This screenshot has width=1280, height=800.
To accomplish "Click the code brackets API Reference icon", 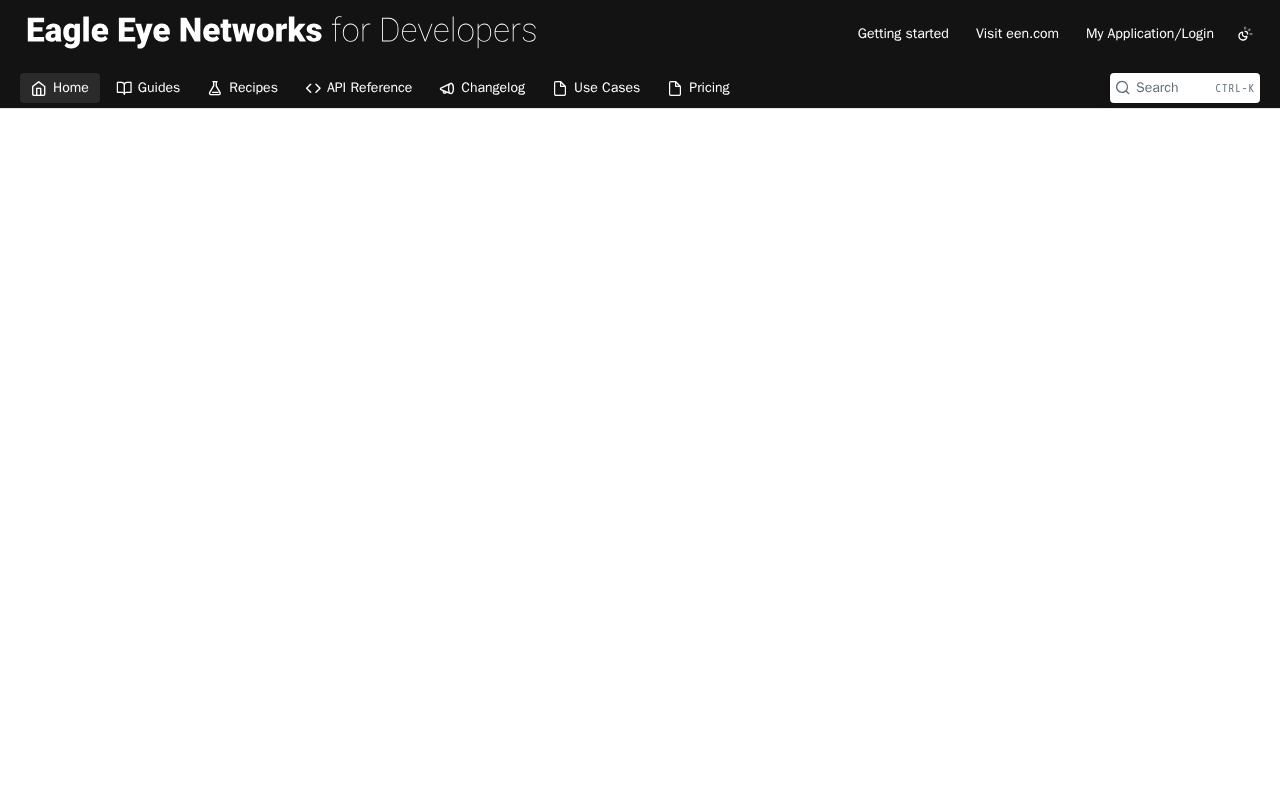I will pyautogui.click(x=313, y=88).
